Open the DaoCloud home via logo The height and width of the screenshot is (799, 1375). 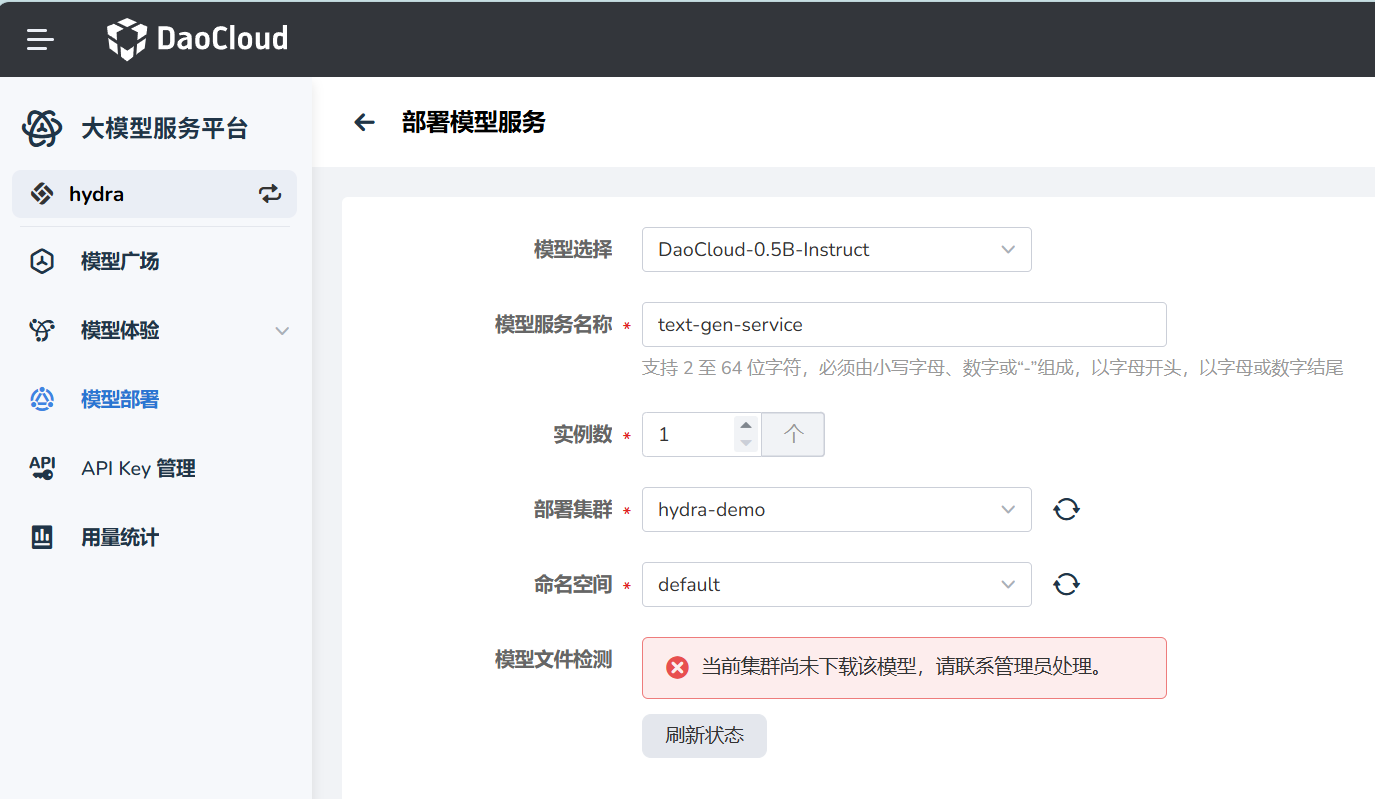[196, 39]
